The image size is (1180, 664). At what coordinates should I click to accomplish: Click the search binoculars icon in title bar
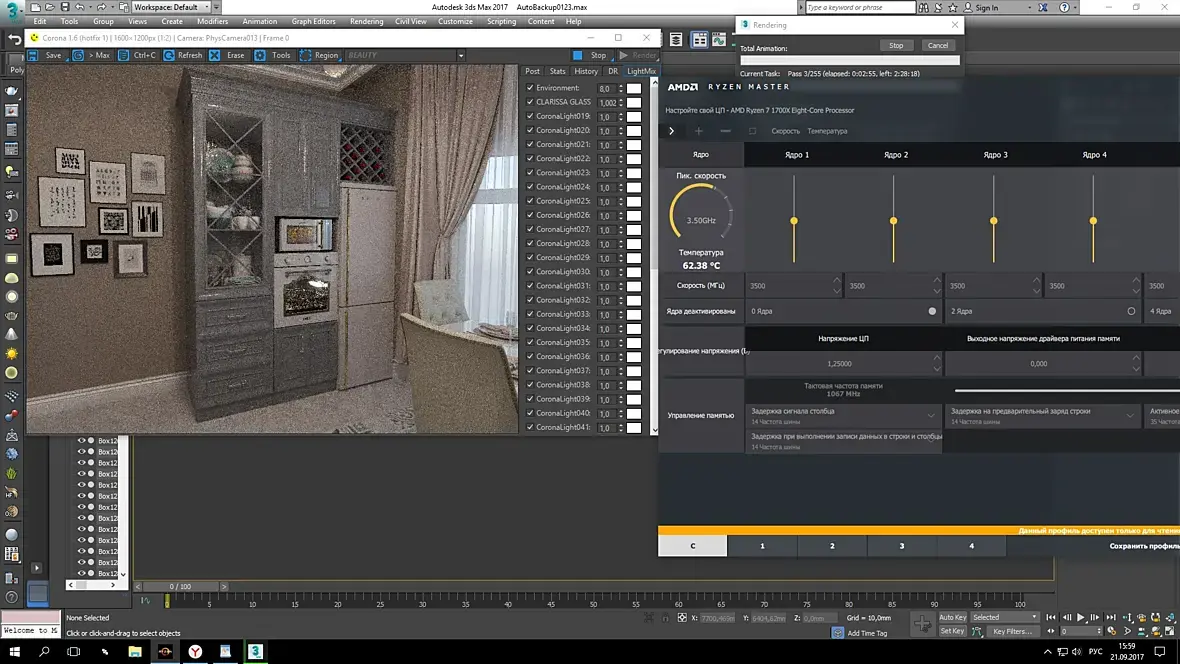tap(923, 8)
